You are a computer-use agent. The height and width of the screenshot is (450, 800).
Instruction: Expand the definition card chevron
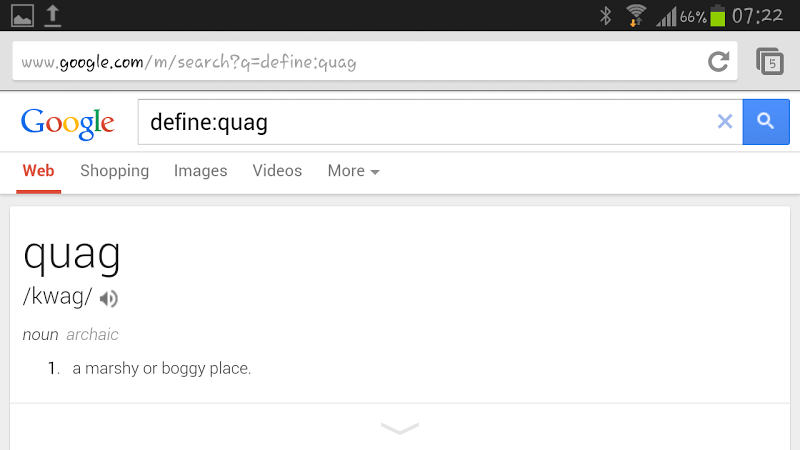[400, 428]
